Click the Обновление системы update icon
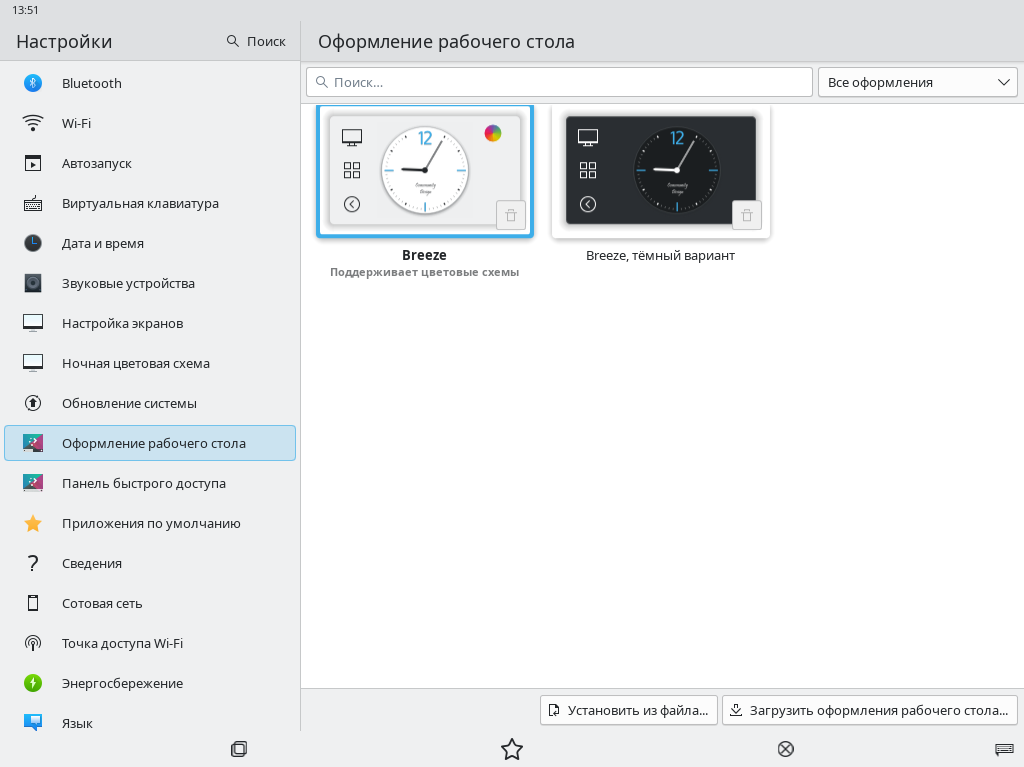This screenshot has width=1024, height=767. click(x=33, y=403)
